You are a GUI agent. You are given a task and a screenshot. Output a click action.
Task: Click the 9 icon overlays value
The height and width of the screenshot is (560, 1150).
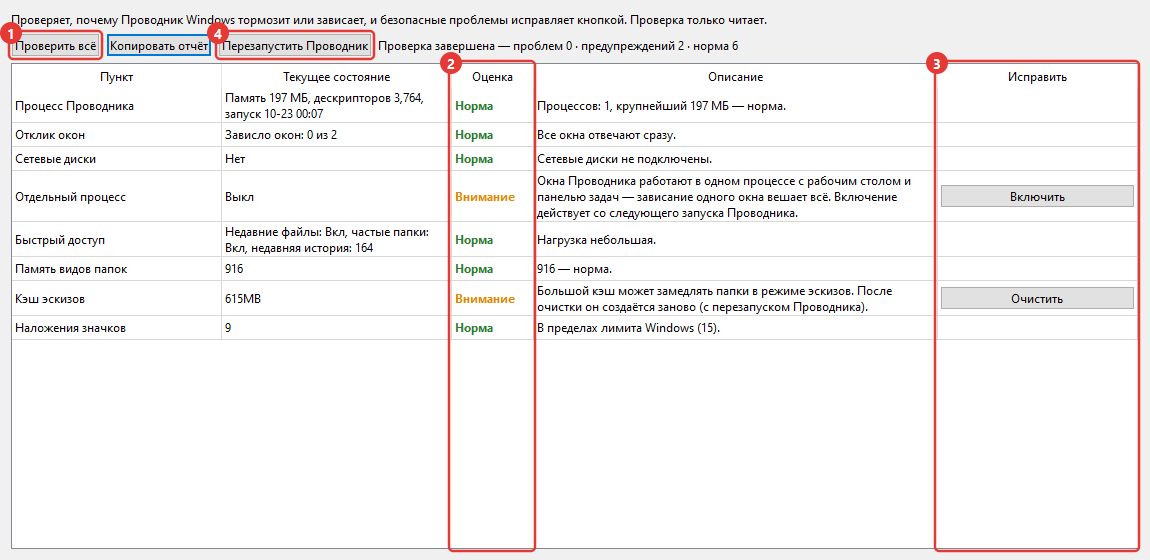(336, 328)
